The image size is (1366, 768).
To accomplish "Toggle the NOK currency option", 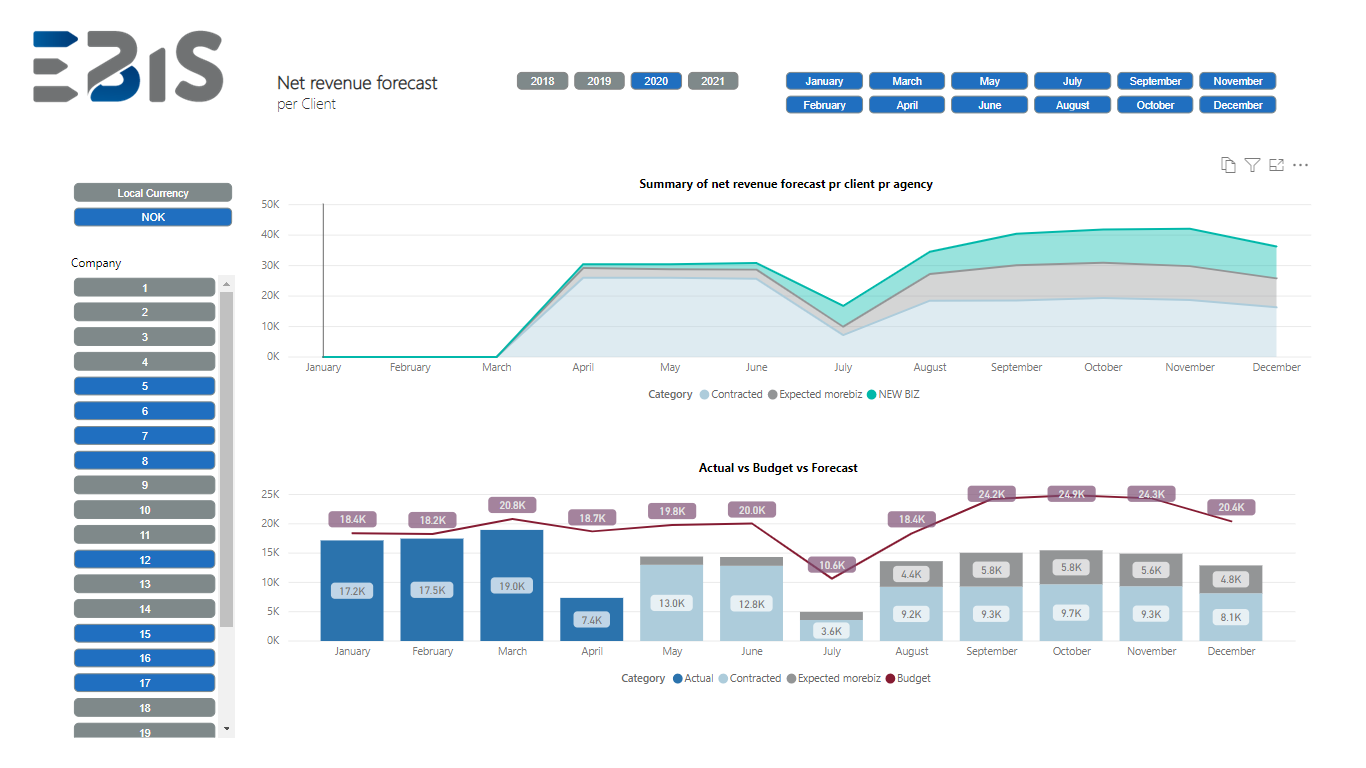I will pos(153,217).
